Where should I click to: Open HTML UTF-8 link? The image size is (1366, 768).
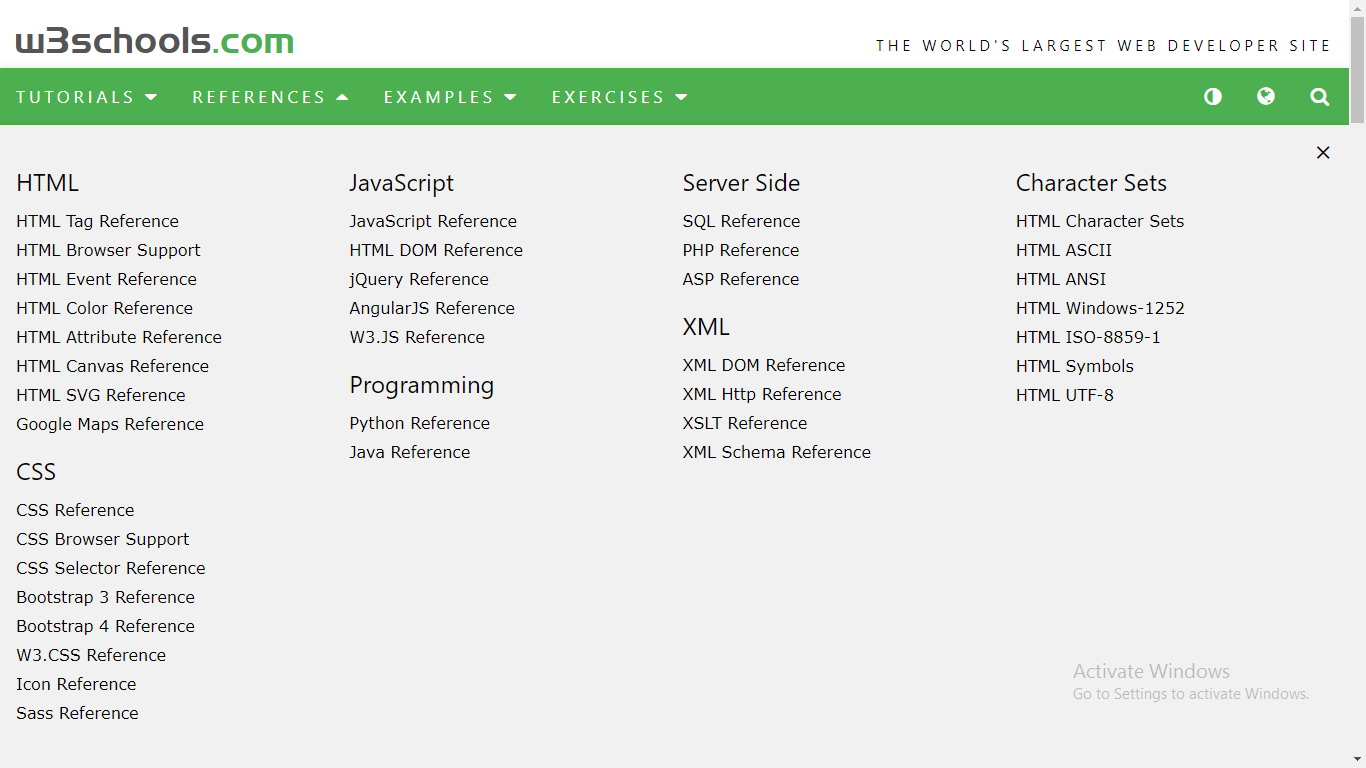[x=1065, y=395]
